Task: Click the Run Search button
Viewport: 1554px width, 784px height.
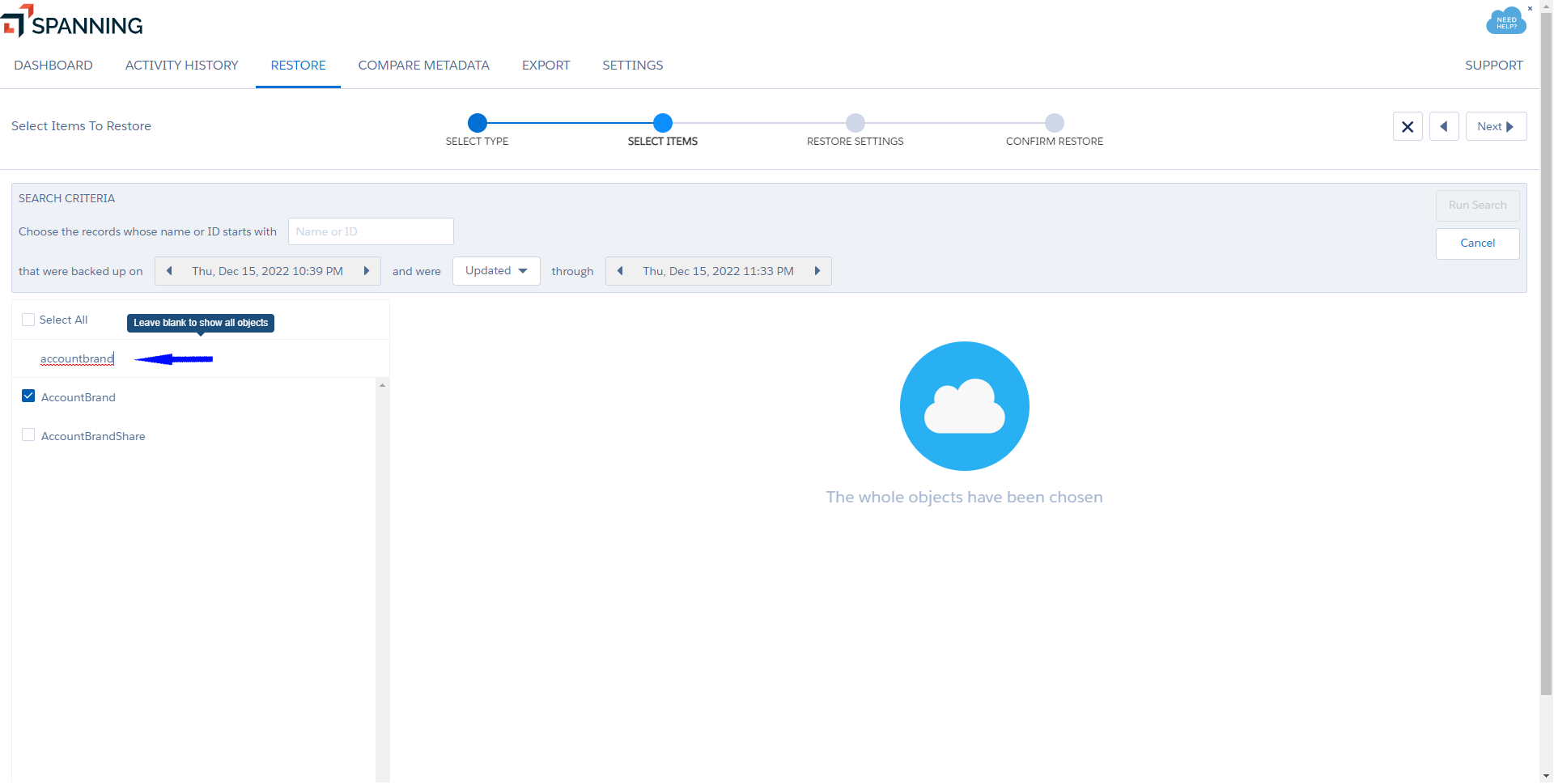Action: 1478,206
